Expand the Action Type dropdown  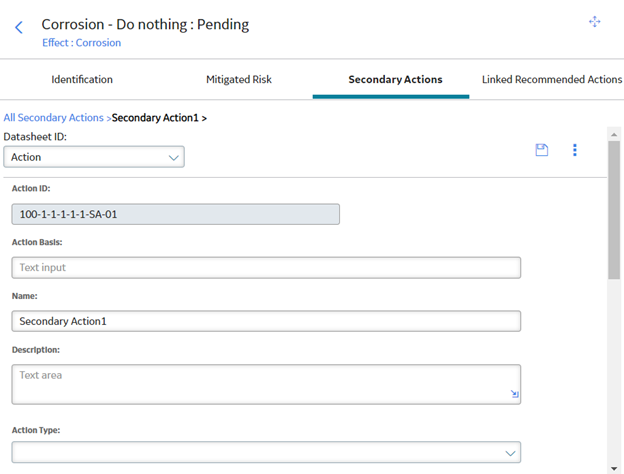click(x=266, y=452)
